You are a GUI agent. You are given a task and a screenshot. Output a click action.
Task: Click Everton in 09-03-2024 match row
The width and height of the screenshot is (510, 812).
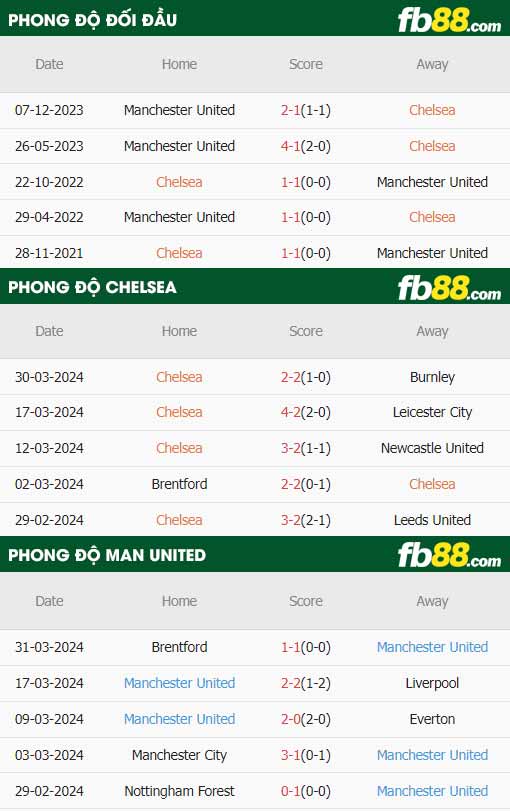[432, 719]
